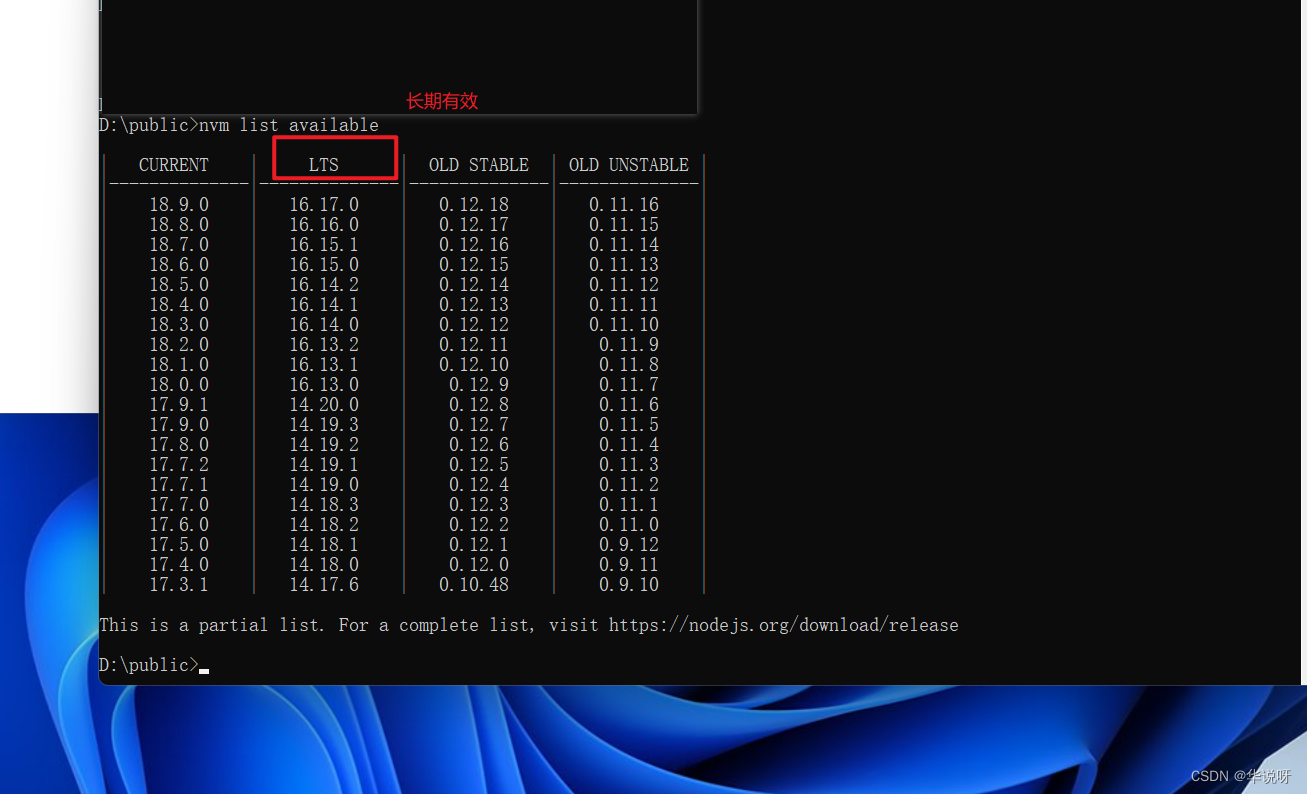This screenshot has width=1307, height=794.
Task: Click LTS version 14.20.0
Action: click(324, 405)
